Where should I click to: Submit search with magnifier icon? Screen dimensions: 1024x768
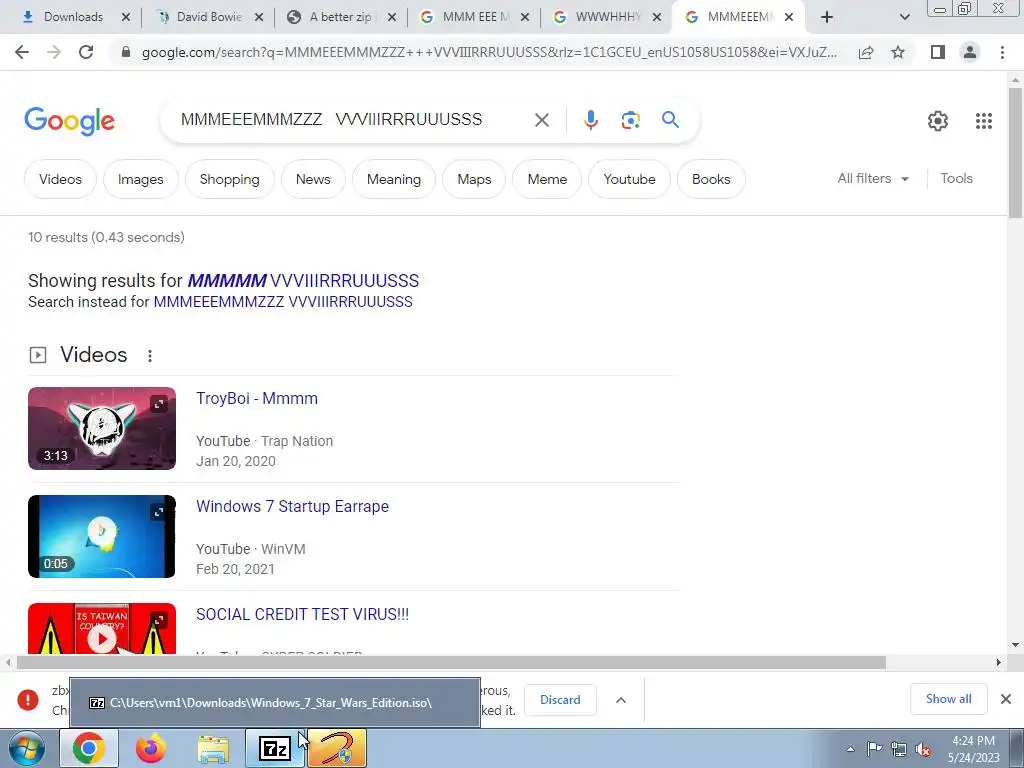(x=670, y=120)
